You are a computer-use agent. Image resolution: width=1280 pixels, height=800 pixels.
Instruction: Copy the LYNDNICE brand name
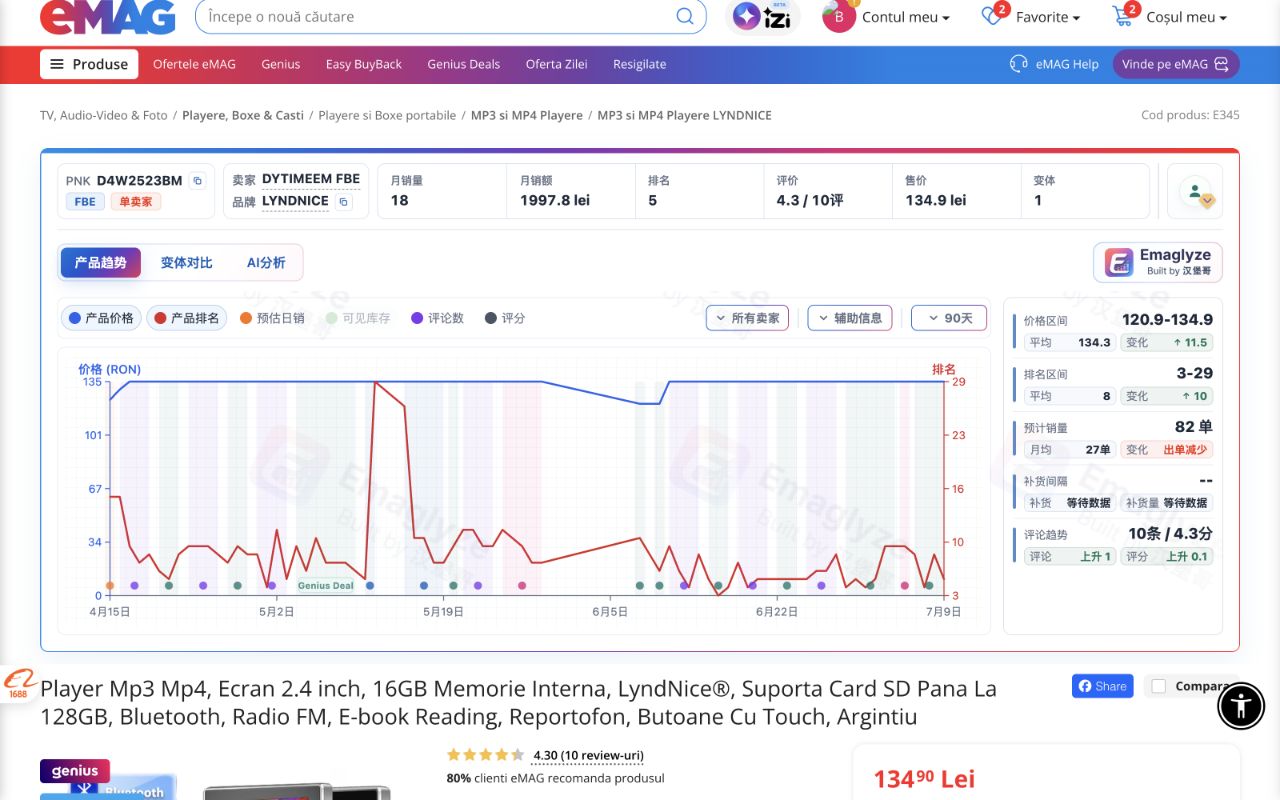(343, 202)
